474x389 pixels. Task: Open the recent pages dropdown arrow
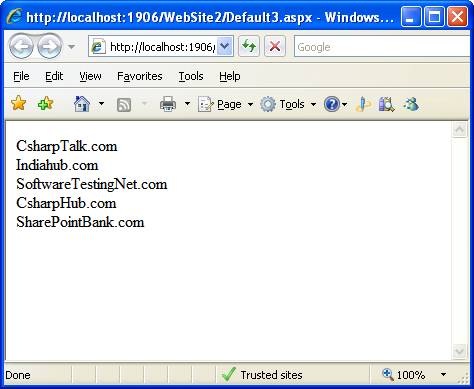pos(71,47)
